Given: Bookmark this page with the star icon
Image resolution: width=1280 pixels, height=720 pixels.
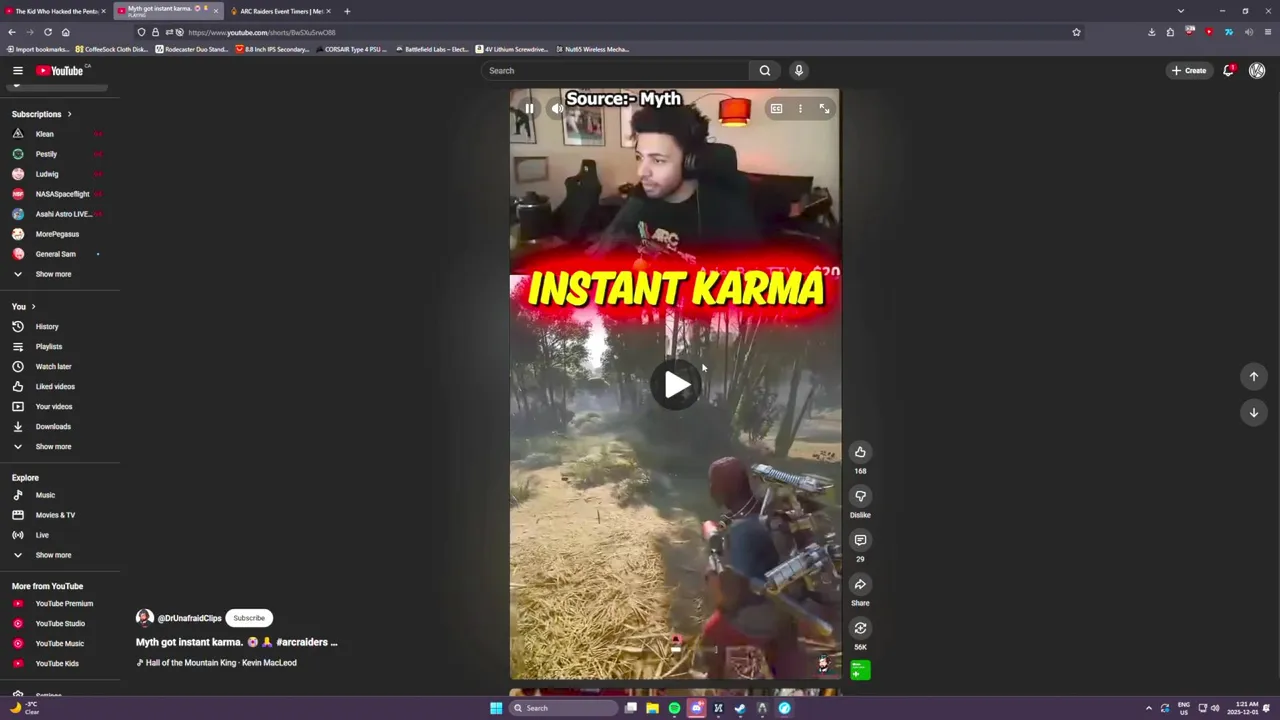Looking at the screenshot, I should (1076, 32).
